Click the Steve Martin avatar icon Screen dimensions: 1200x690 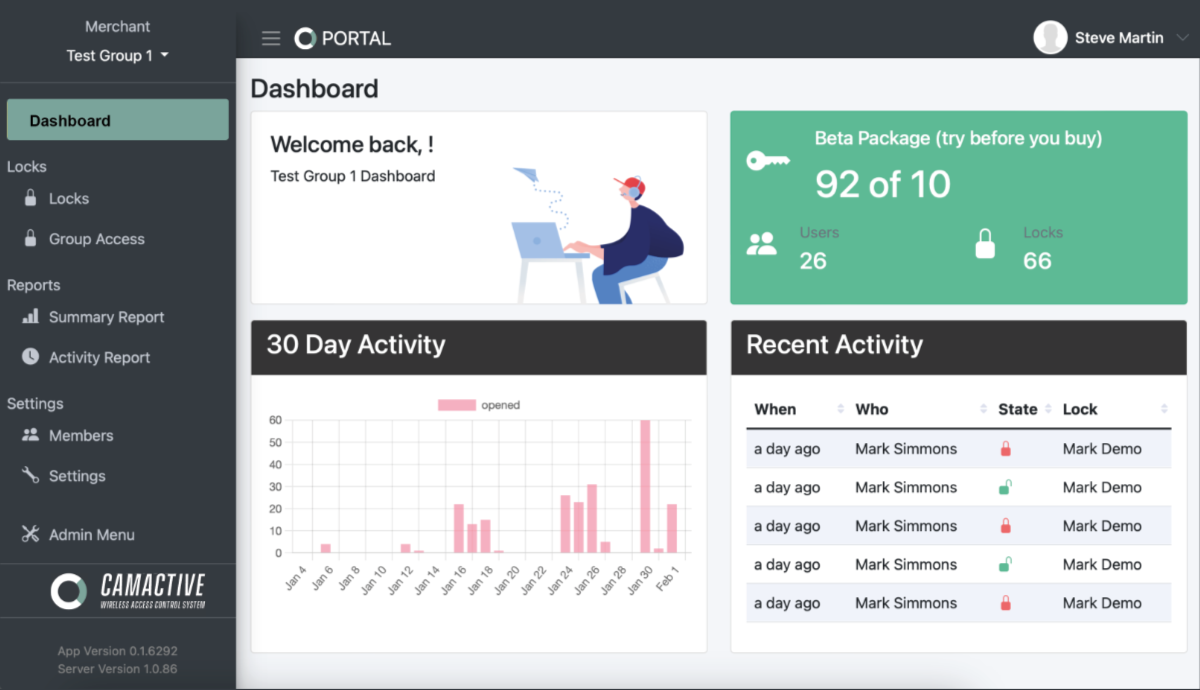1050,38
